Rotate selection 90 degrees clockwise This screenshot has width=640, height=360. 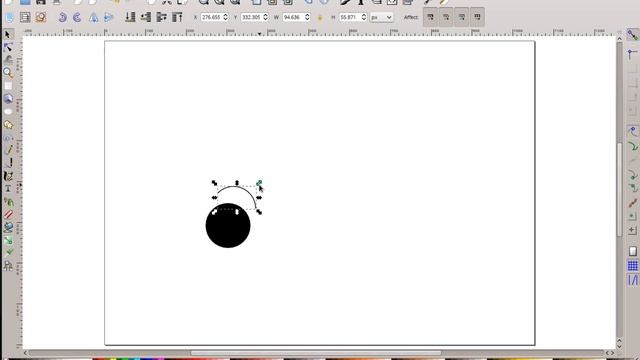coord(78,17)
